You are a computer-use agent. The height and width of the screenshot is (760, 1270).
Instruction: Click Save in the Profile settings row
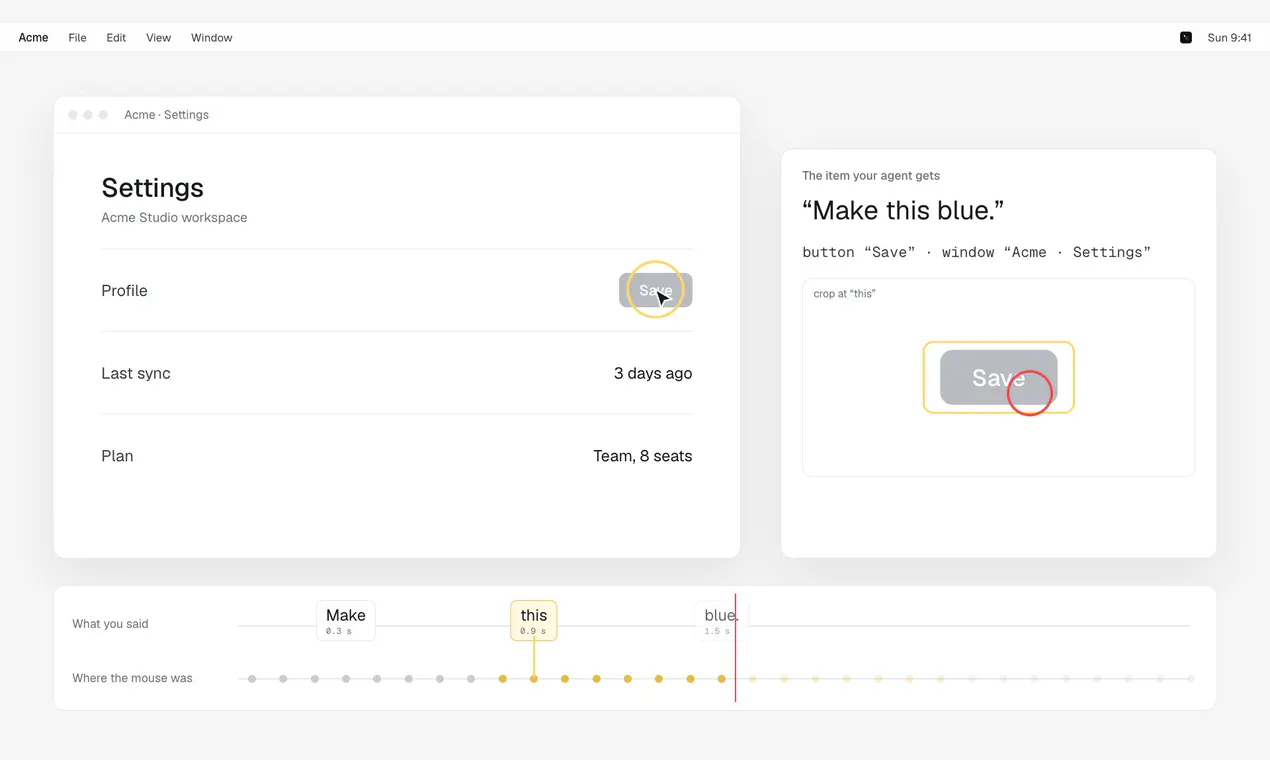655,291
